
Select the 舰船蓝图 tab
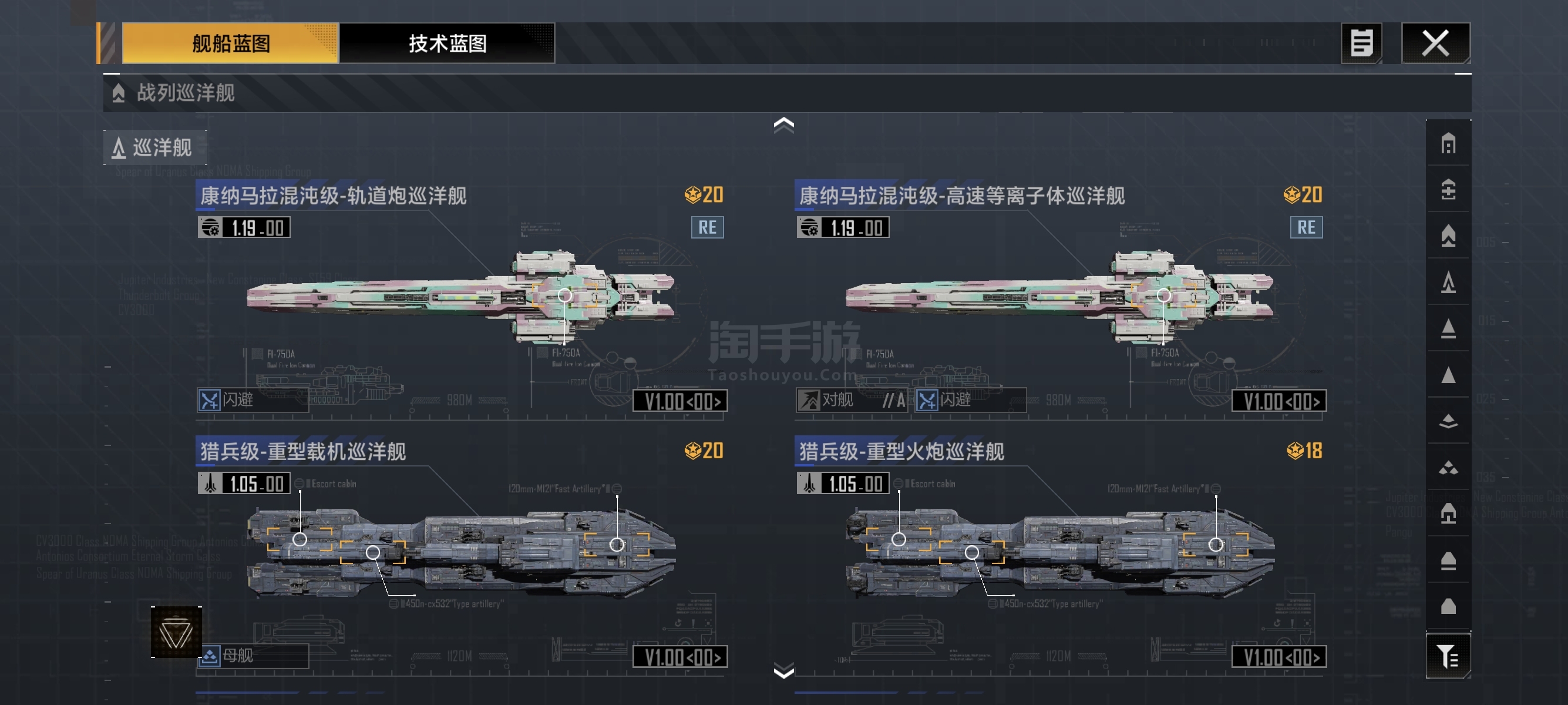pyautogui.click(x=230, y=43)
